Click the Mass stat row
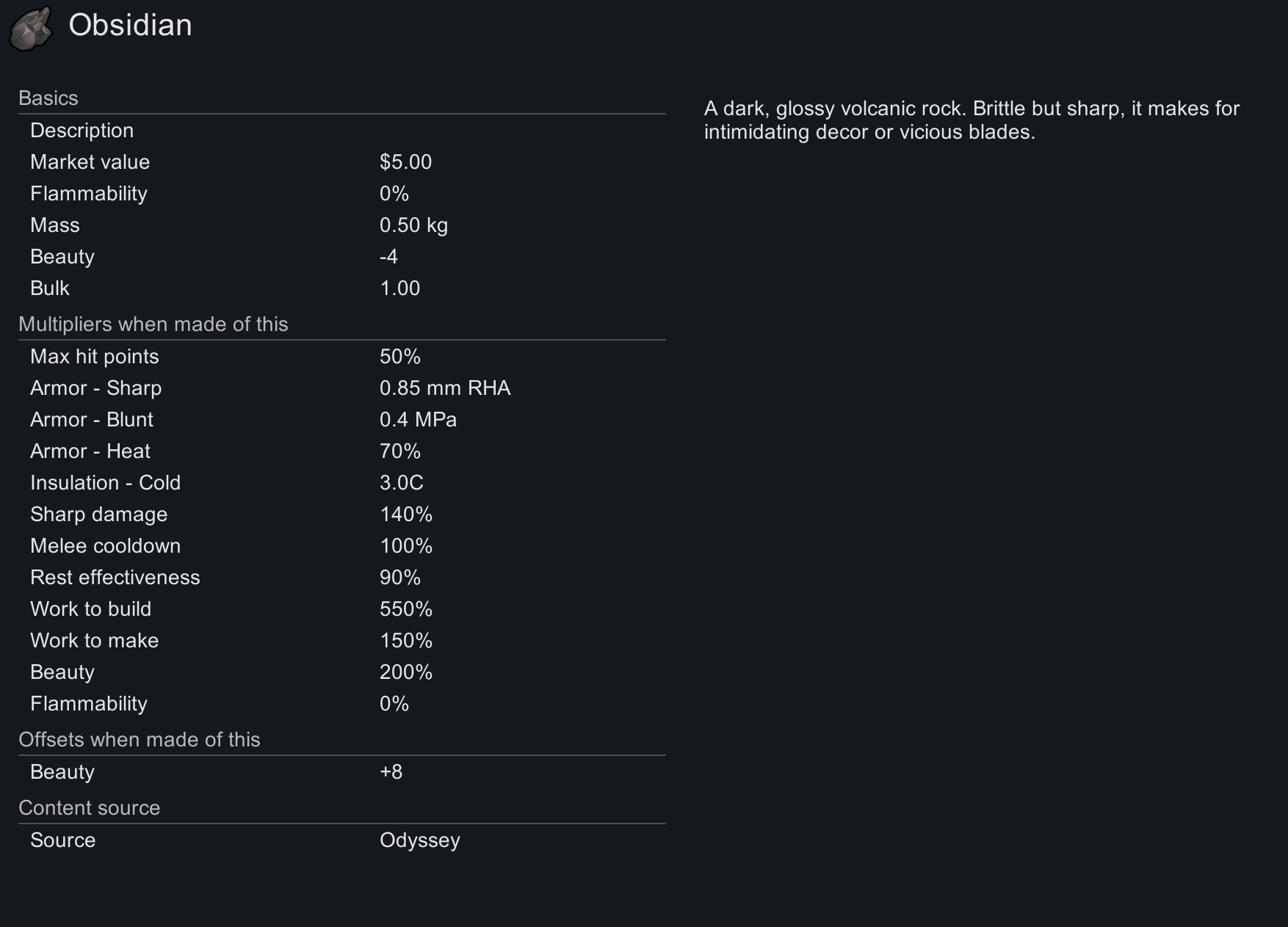The image size is (1288, 927). coord(342,225)
